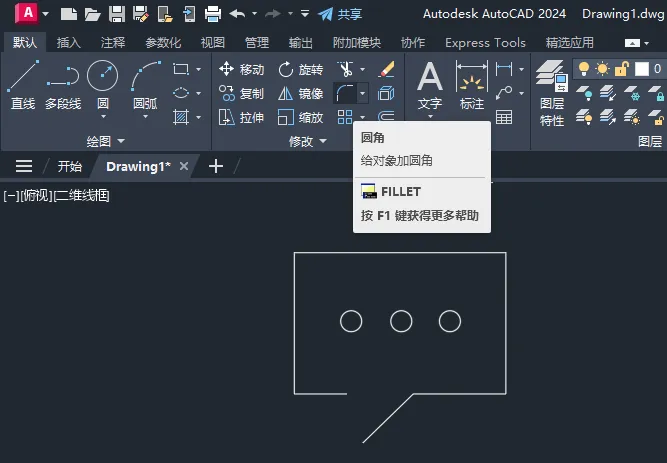Click the Array tool icon
The width and height of the screenshot is (667, 463).
pyautogui.click(x=345, y=117)
